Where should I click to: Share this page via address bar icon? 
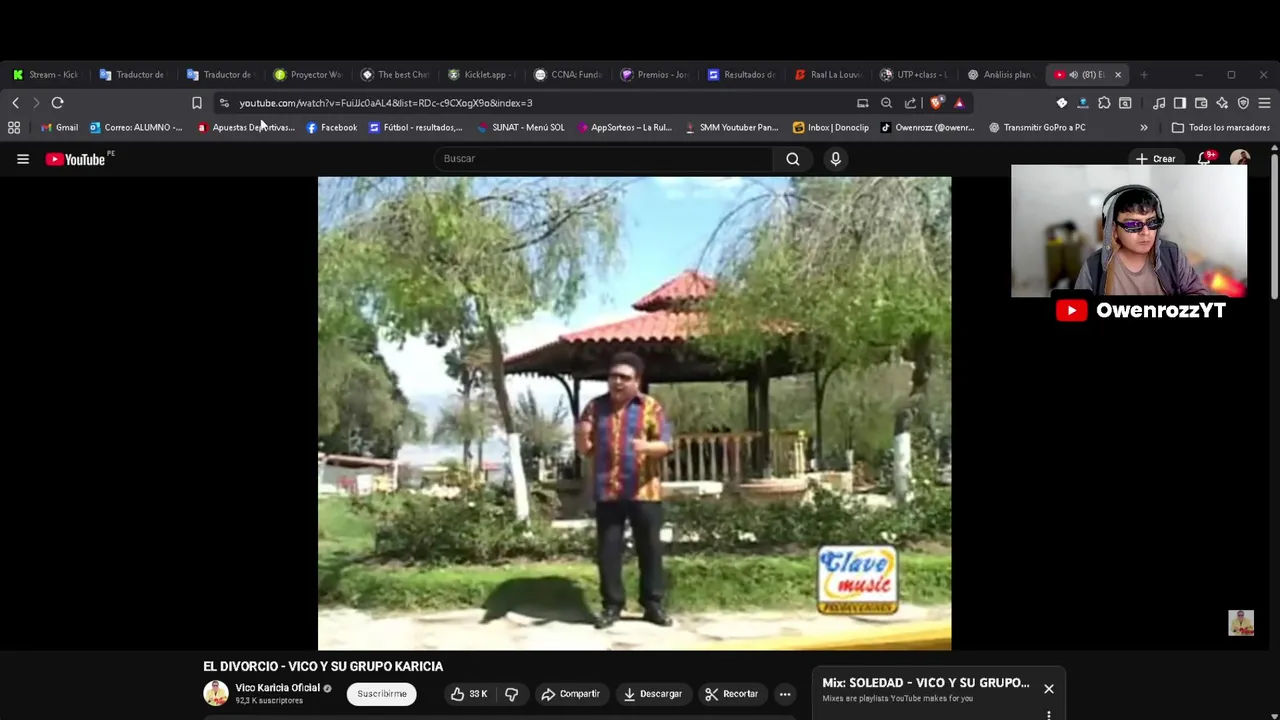click(910, 103)
